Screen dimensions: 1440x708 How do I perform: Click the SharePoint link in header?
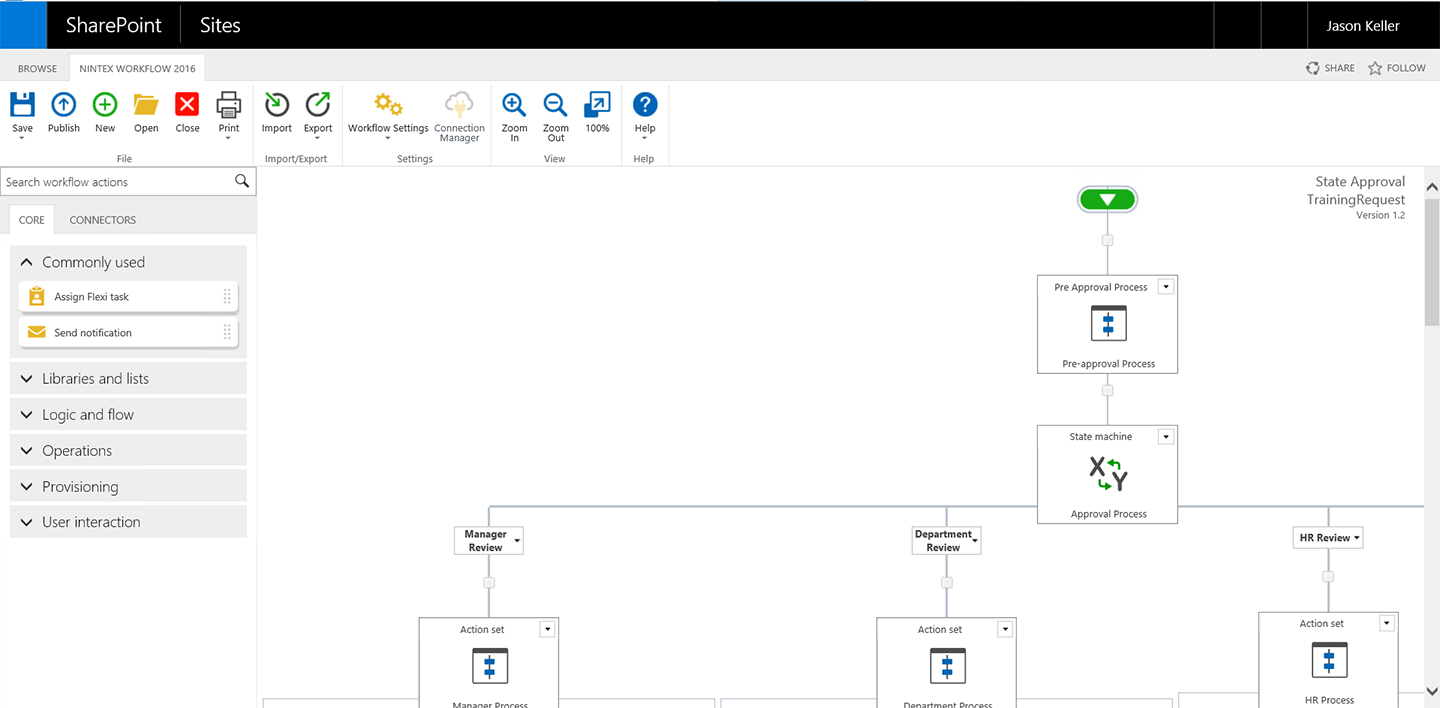click(114, 26)
